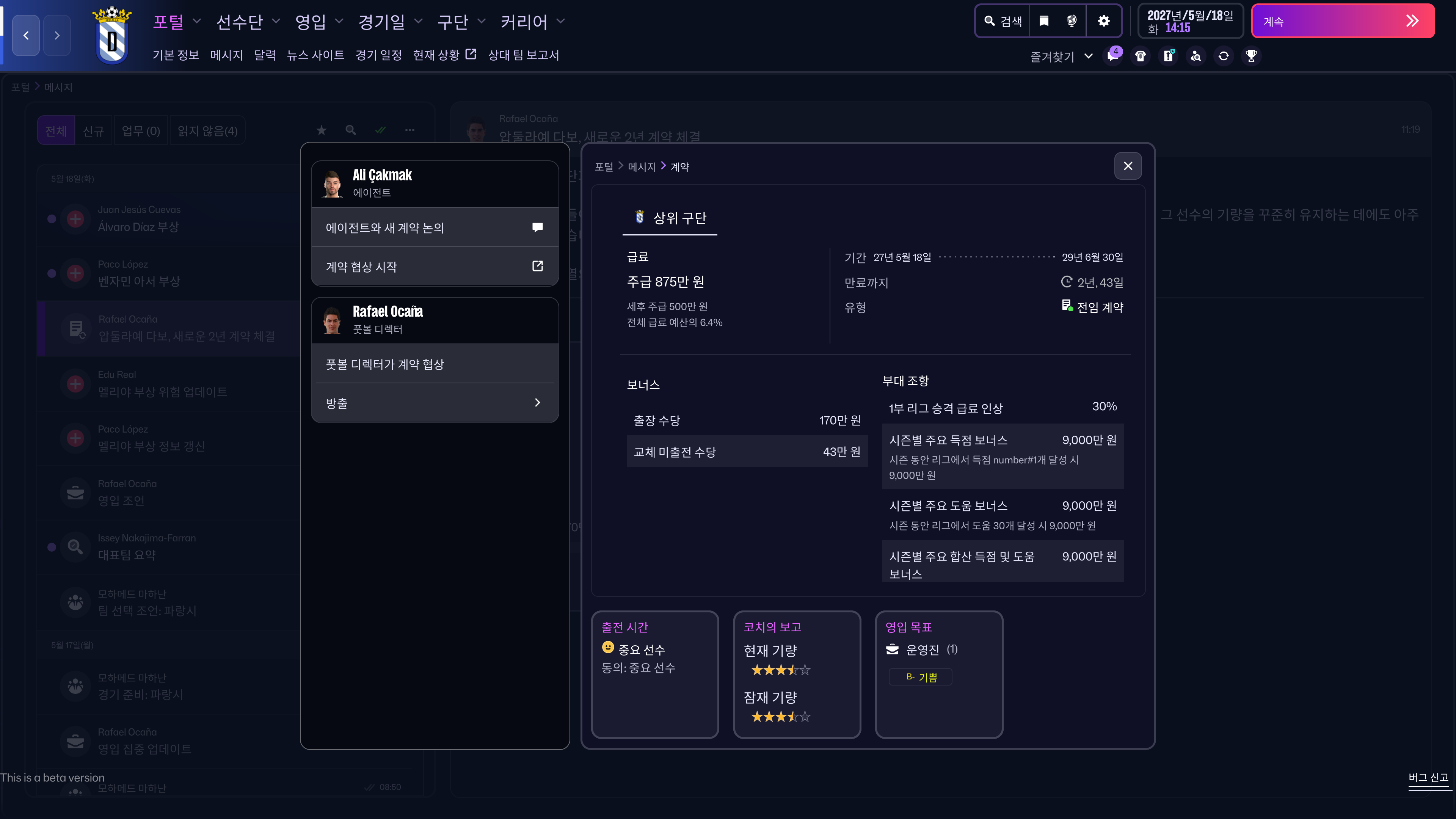Close the contract details panel

1128,166
